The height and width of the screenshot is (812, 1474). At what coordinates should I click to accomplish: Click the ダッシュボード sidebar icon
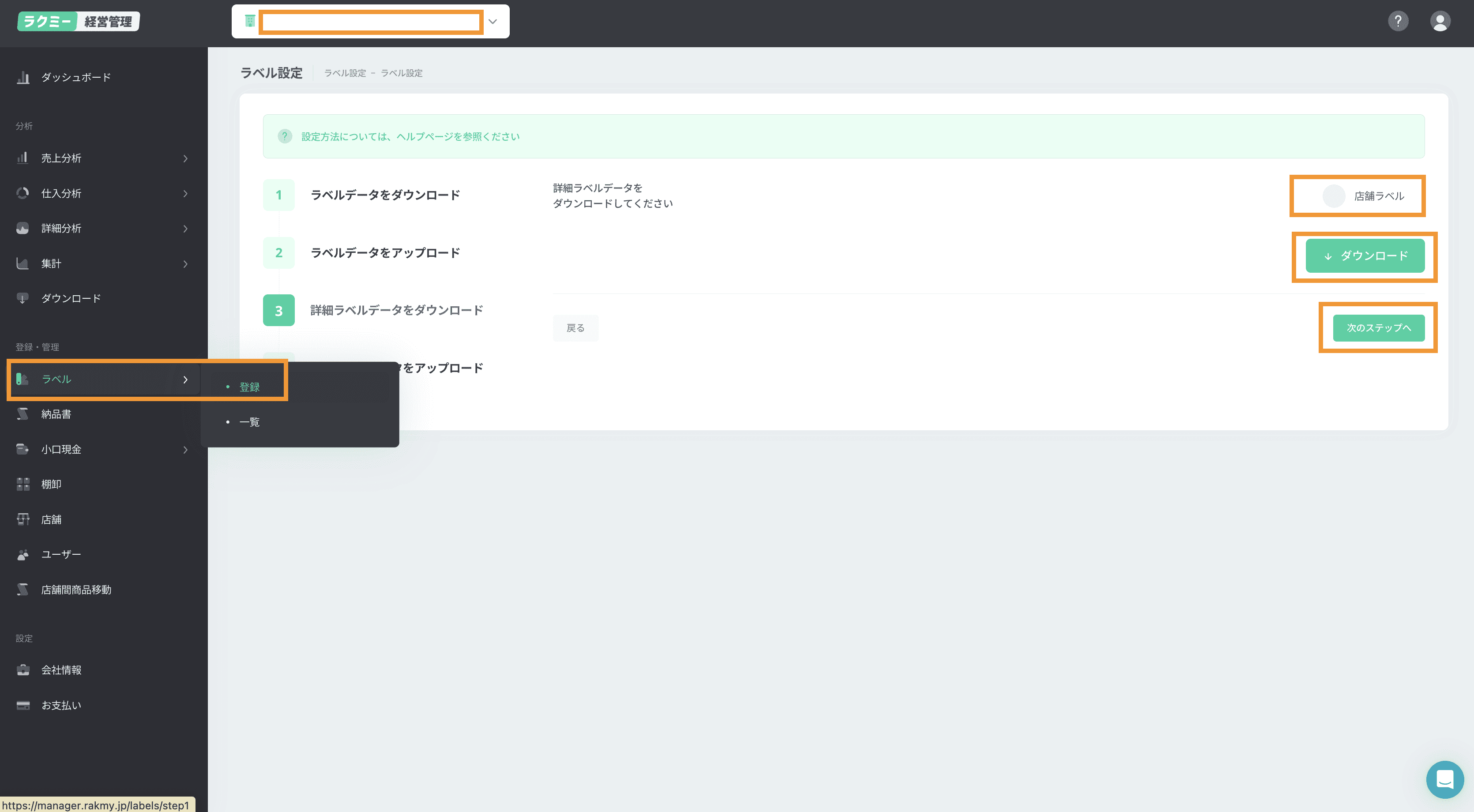tap(23, 77)
